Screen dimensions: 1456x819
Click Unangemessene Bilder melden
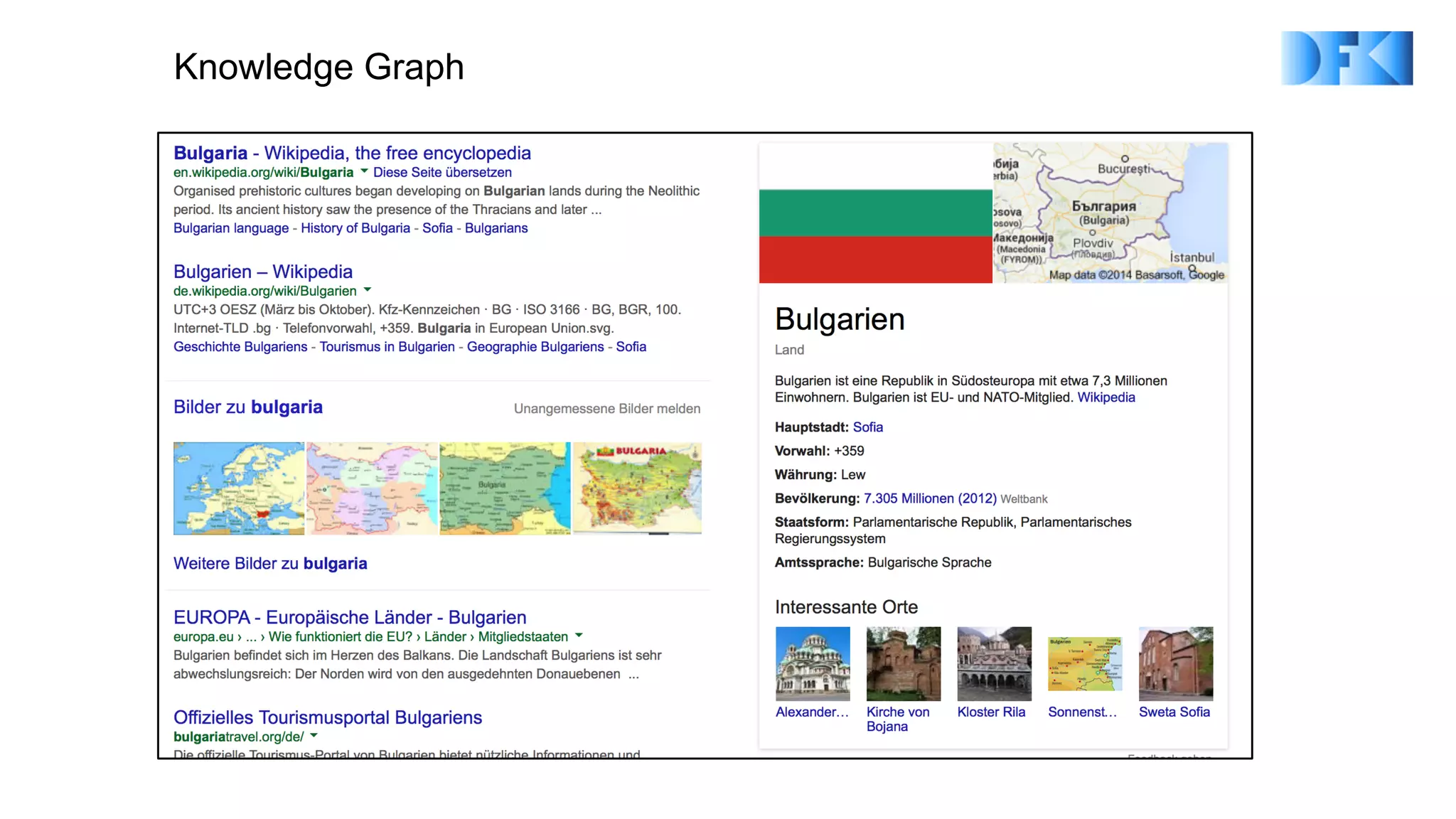click(x=607, y=409)
